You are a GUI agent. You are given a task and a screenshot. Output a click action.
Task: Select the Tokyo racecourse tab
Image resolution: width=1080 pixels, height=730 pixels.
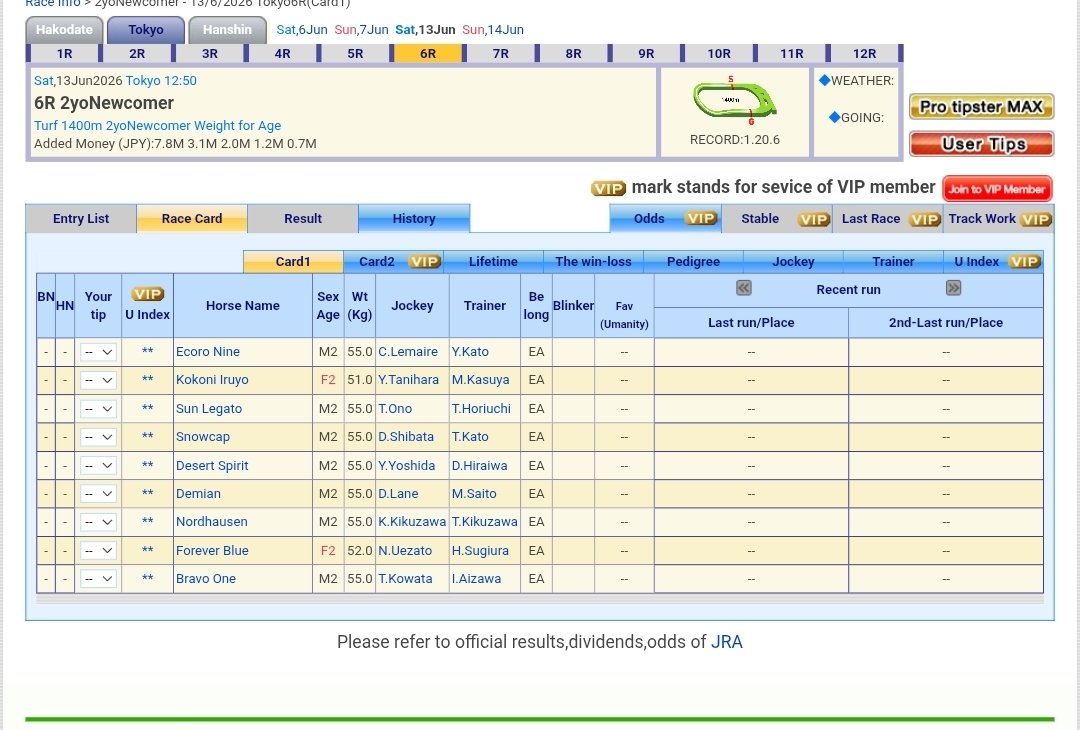145,30
